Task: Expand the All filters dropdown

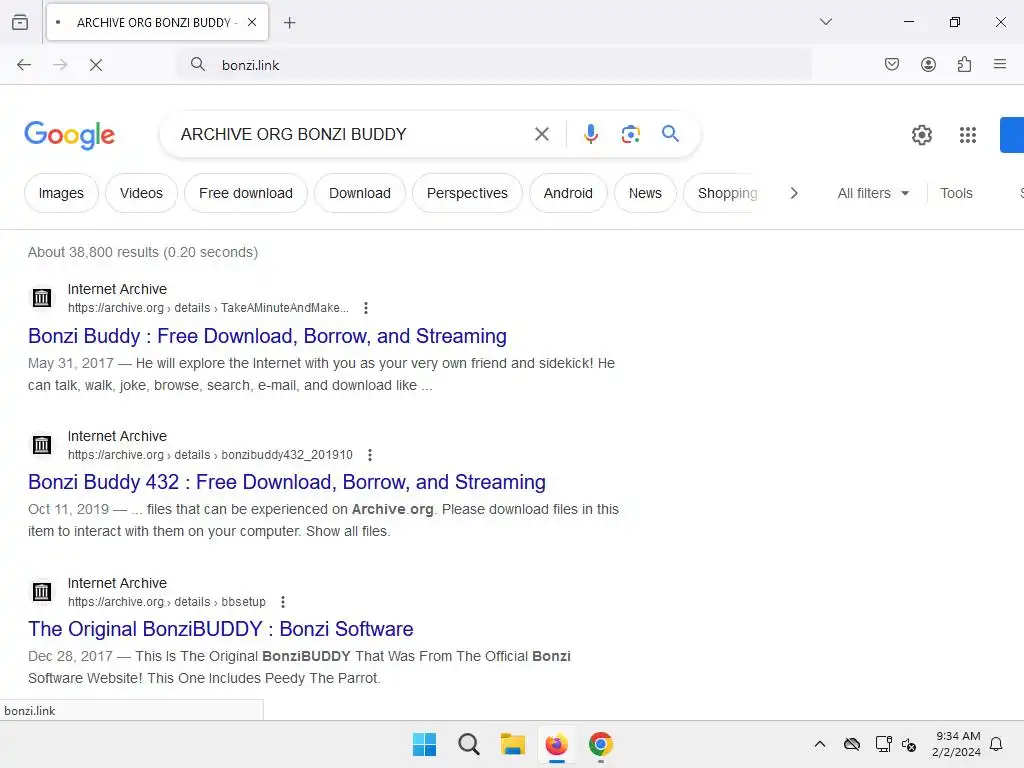Action: coord(873,193)
